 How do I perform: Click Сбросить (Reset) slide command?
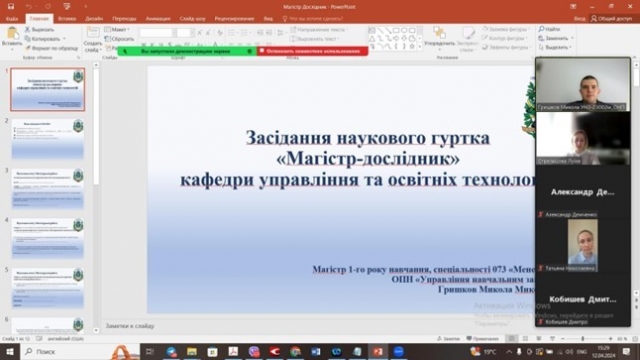pyautogui.click(x=119, y=39)
